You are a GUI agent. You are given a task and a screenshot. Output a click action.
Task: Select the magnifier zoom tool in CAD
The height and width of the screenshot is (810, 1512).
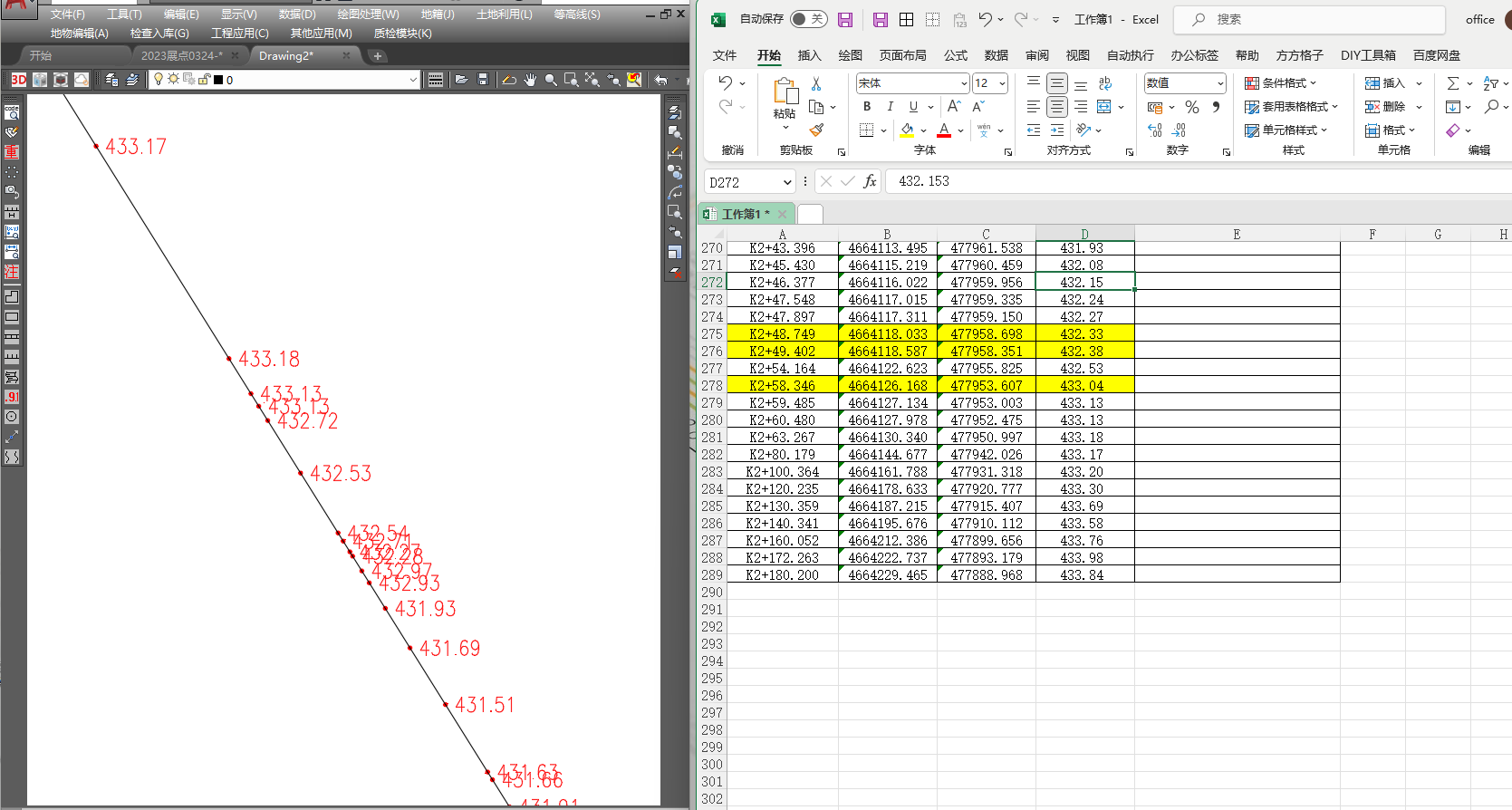coord(551,80)
